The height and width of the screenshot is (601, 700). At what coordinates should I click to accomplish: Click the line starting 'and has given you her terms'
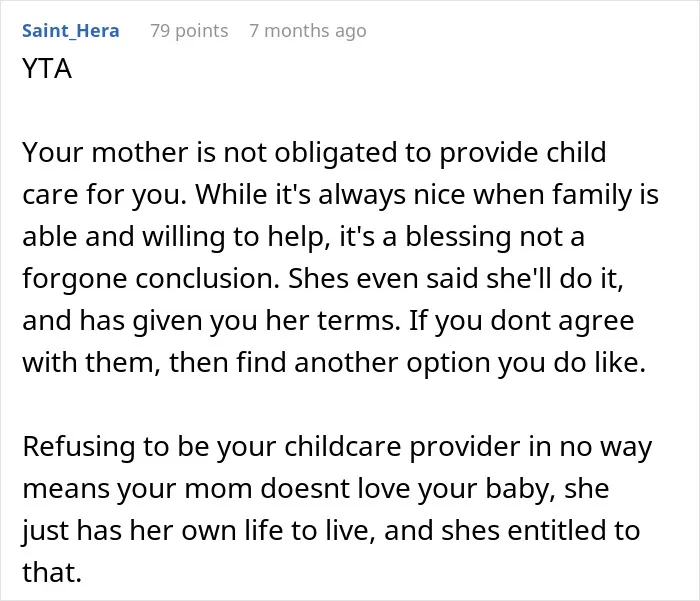tap(328, 321)
